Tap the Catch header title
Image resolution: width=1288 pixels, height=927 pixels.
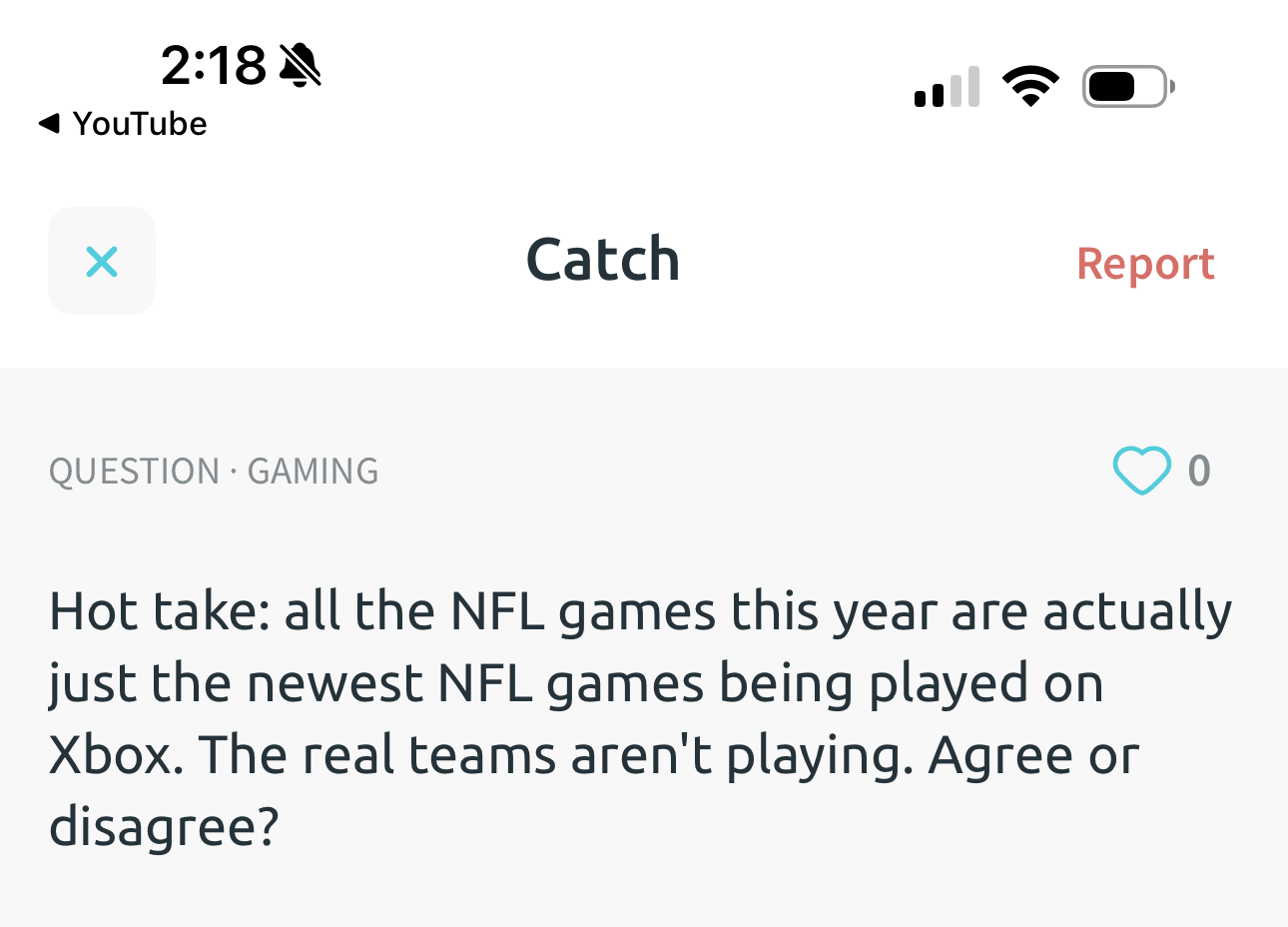603,260
